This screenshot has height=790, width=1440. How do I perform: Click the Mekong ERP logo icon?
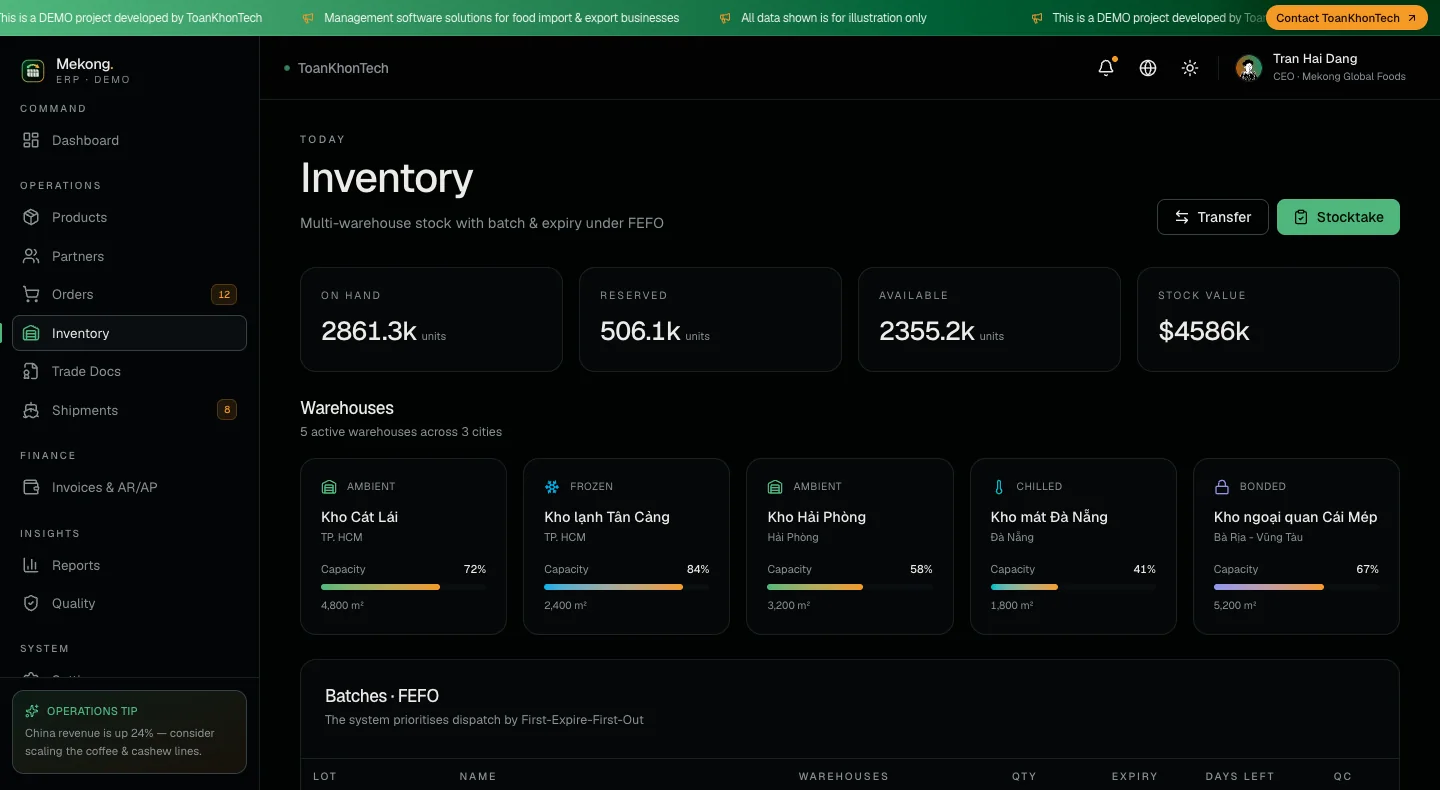(x=33, y=70)
